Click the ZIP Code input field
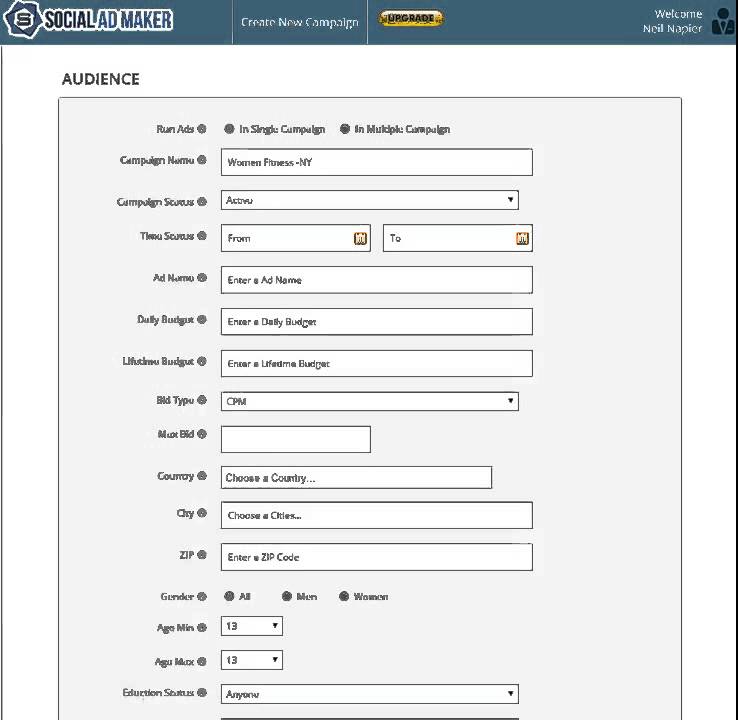Screen dimensions: 738x720 [x=377, y=557]
